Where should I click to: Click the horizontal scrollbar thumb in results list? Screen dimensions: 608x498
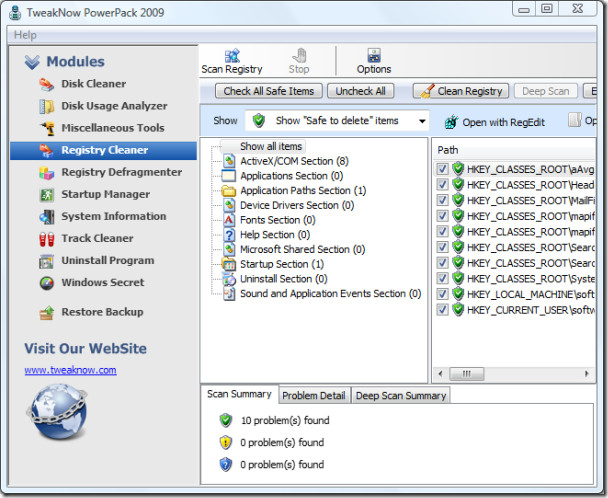coord(466,374)
